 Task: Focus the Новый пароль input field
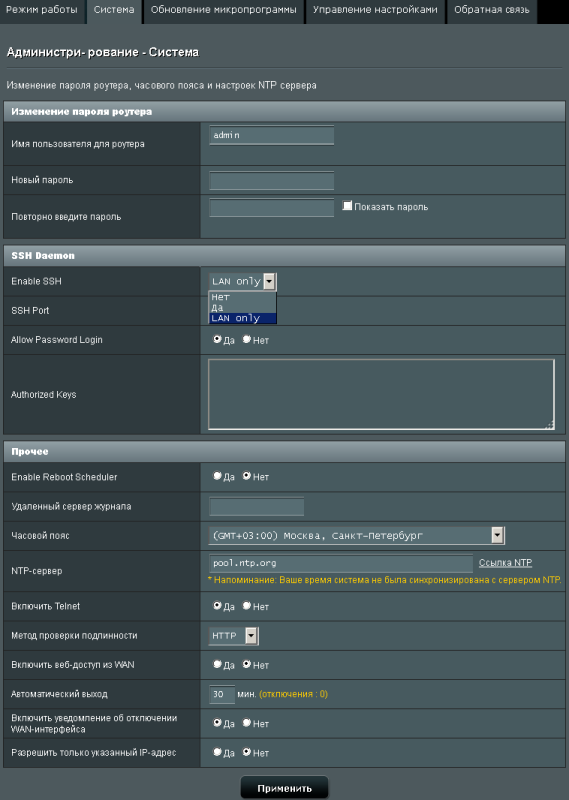[x=271, y=181]
